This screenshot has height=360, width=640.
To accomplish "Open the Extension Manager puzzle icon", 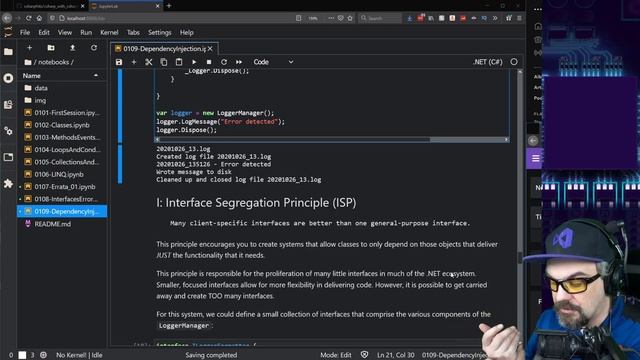I will pos(8,184).
